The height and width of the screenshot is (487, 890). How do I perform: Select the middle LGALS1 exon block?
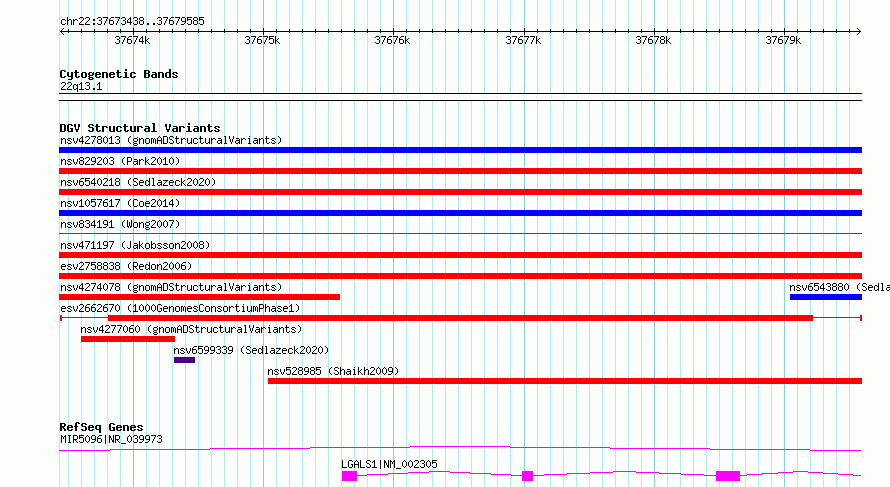tap(527, 476)
